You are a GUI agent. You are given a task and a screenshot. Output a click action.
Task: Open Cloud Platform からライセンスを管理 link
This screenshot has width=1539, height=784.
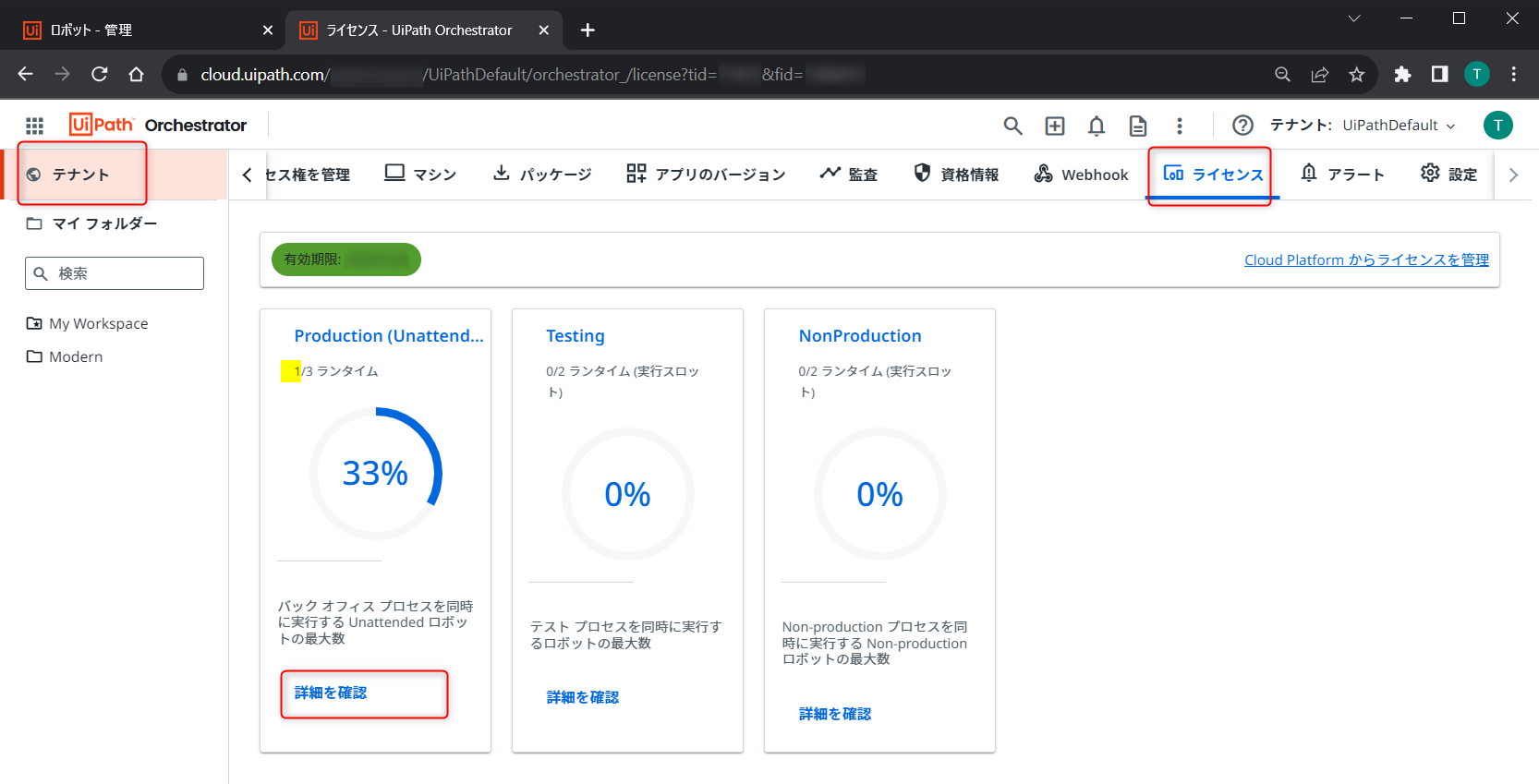1366,260
